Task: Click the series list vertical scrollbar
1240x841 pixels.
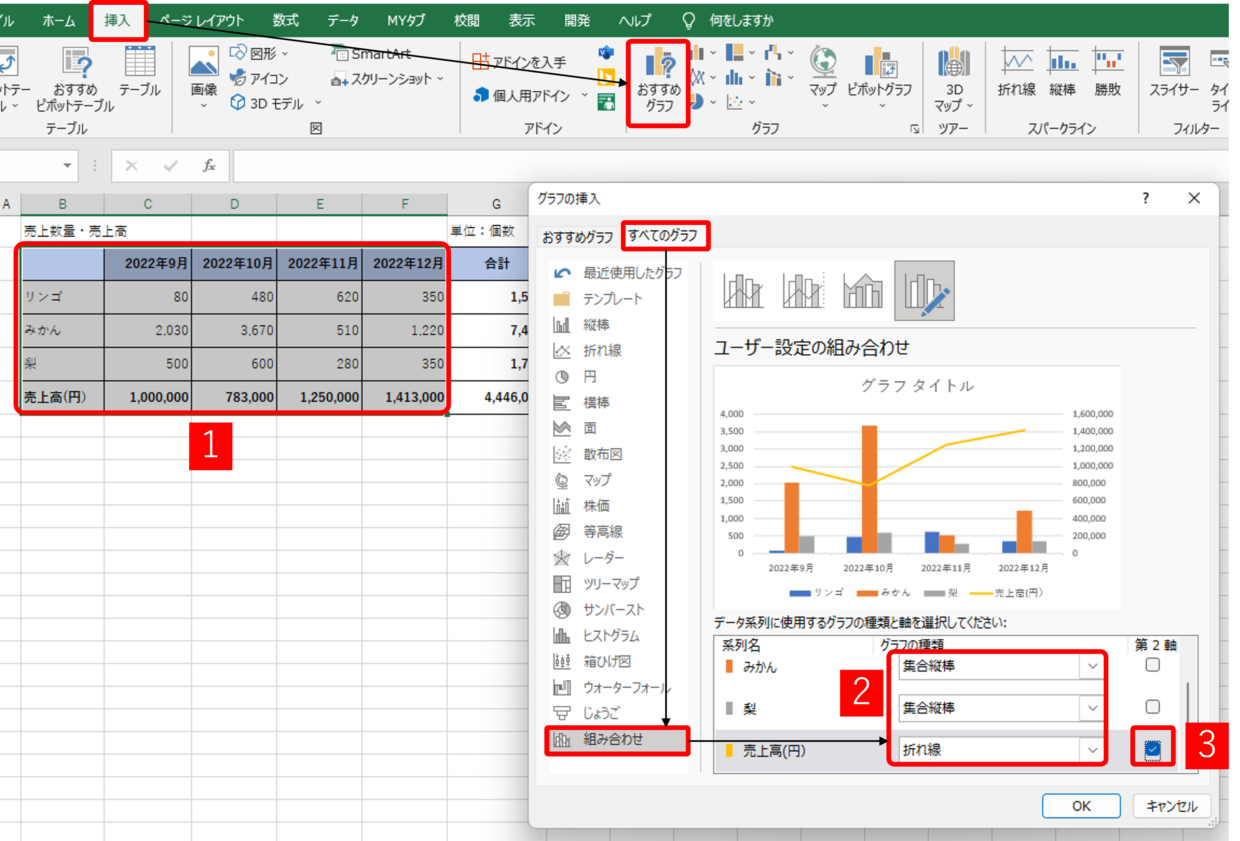Action: pyautogui.click(x=1187, y=705)
